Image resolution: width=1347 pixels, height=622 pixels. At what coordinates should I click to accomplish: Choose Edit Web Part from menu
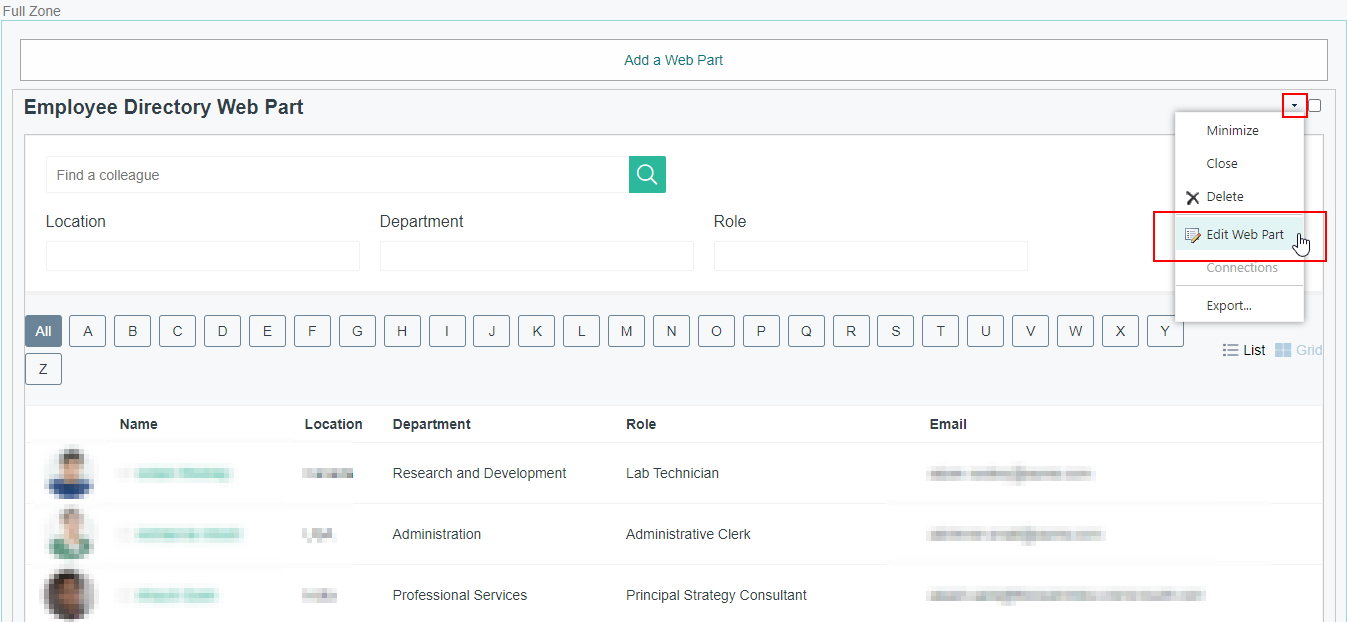[1244, 235]
